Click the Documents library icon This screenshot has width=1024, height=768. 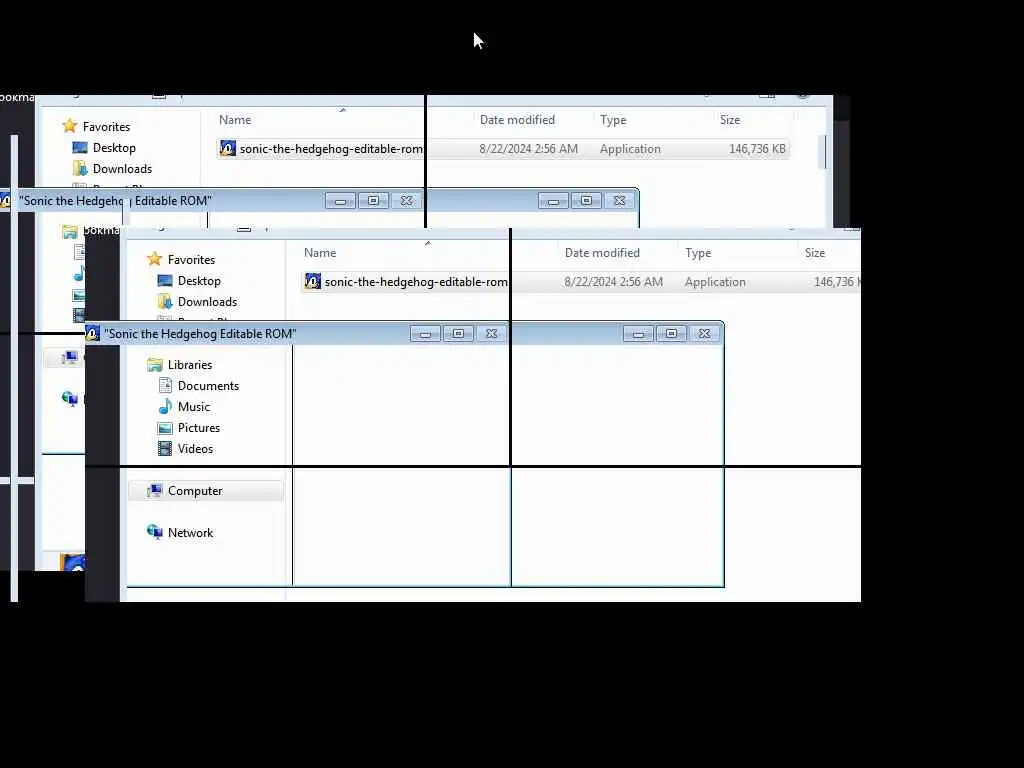click(165, 386)
